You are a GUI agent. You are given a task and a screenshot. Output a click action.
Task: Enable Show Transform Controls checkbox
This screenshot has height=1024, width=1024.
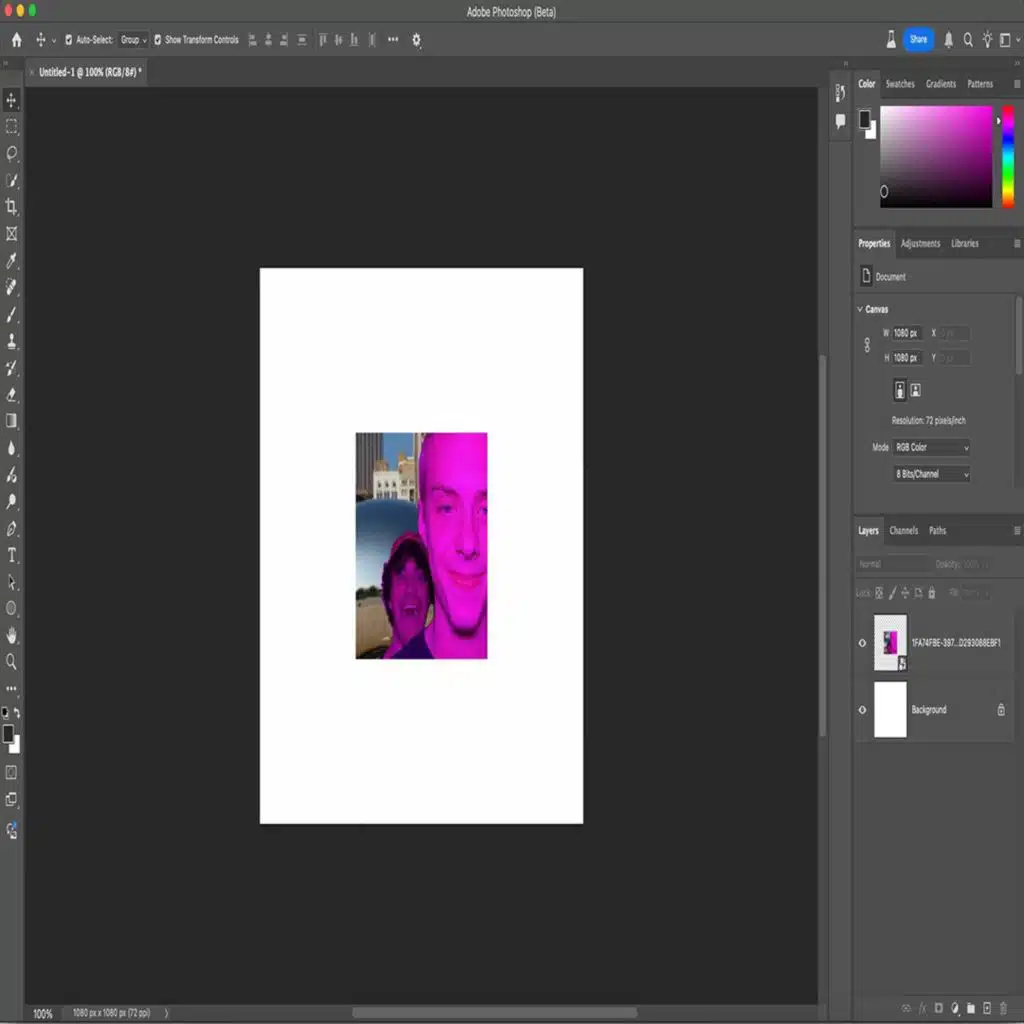158,40
